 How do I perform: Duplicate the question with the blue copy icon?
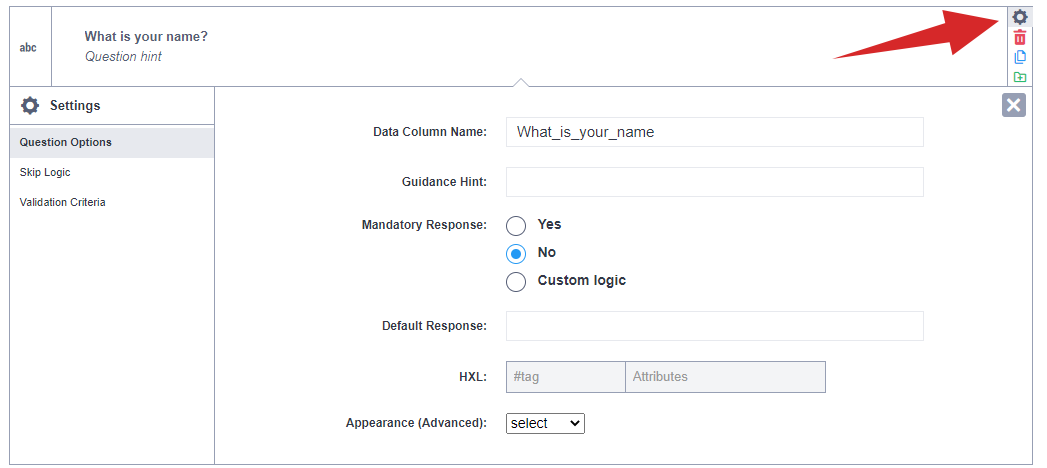(x=1019, y=57)
